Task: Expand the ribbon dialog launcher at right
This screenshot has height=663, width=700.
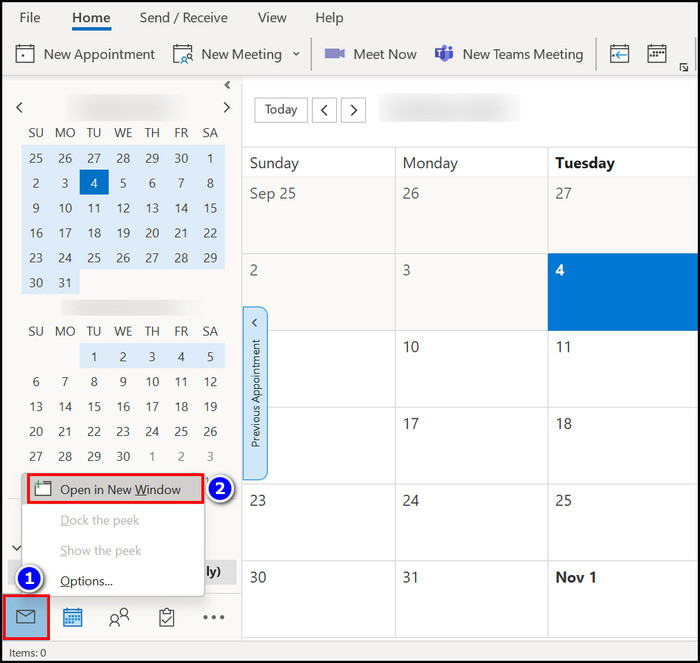Action: coord(684,68)
